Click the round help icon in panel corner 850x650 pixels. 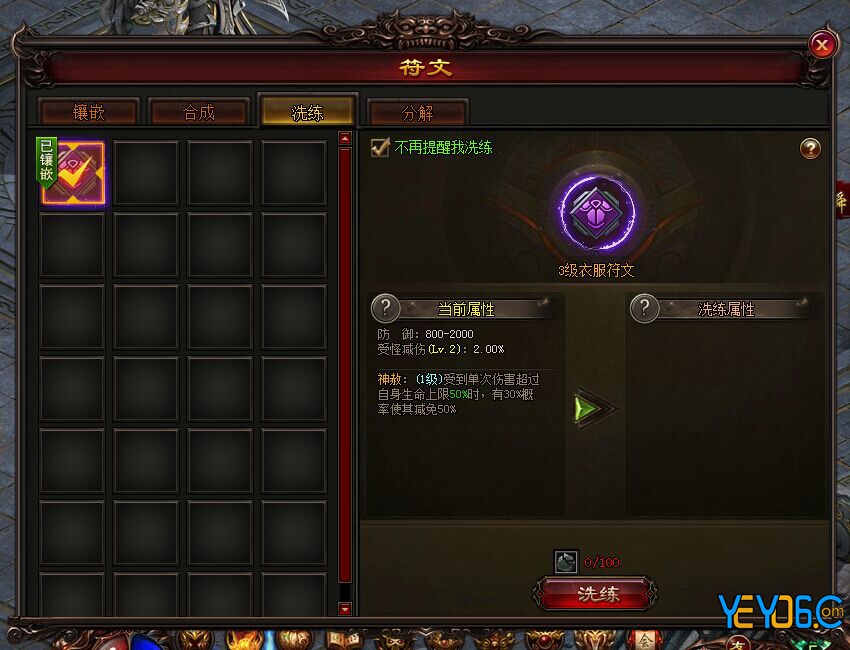(x=810, y=148)
